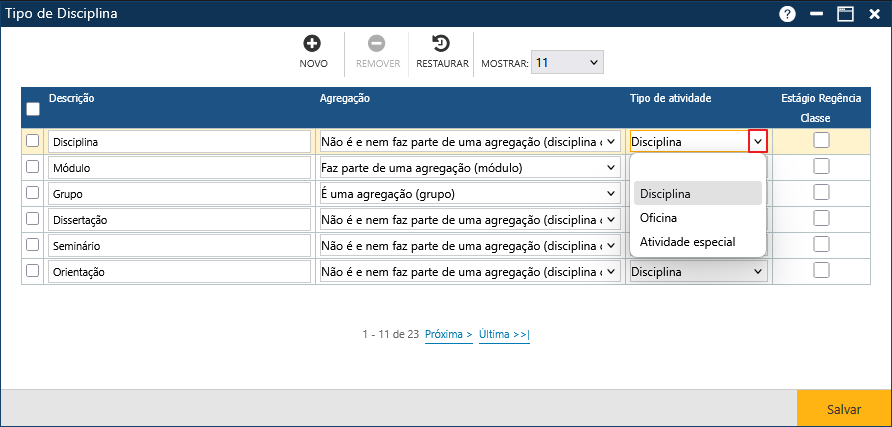Open Agregação dropdown in Grupo row

(x=469, y=194)
